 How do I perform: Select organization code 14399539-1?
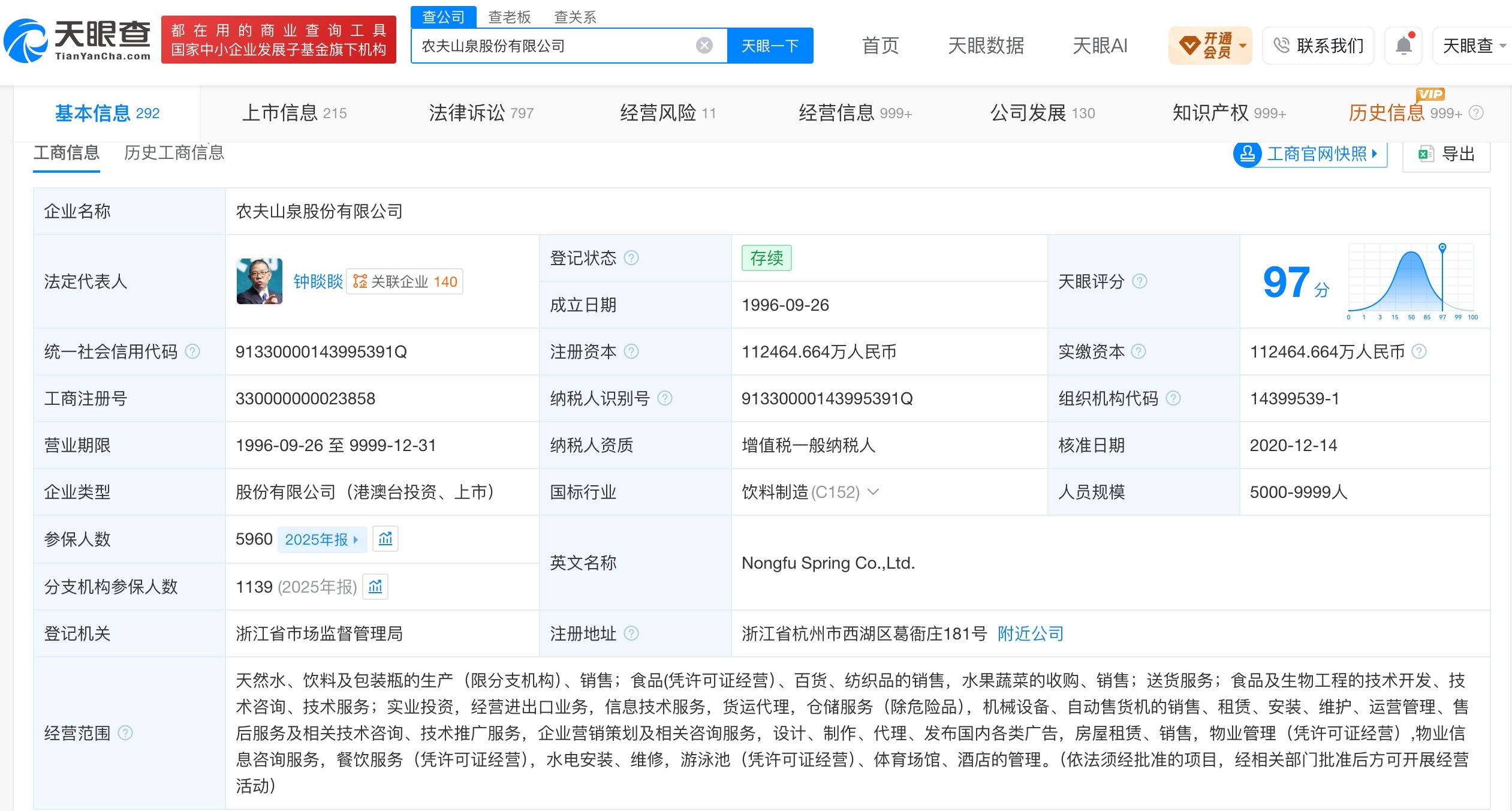(x=1294, y=398)
